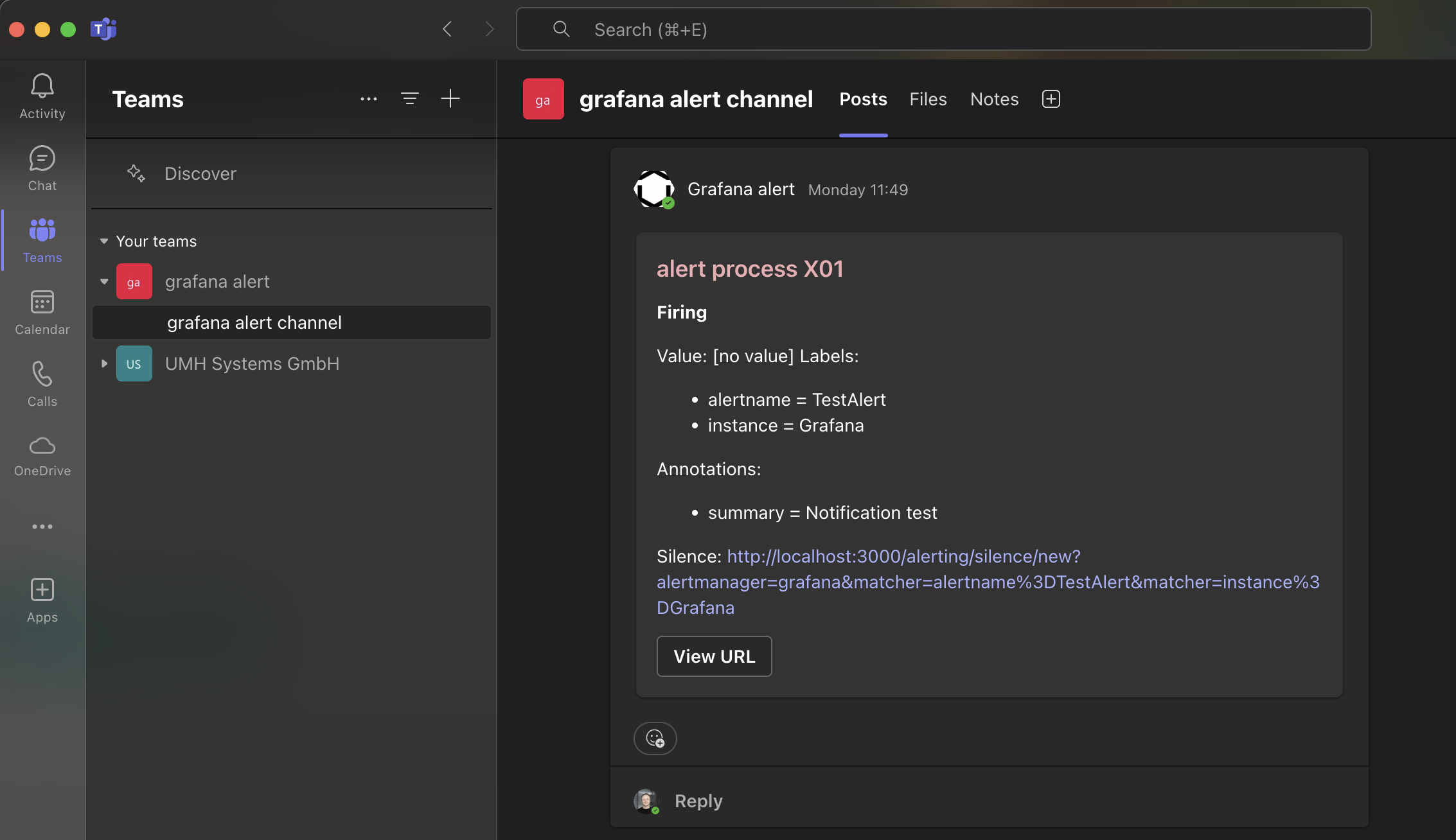
Task: Expand the UMH Systems GmbH team
Action: pos(104,363)
